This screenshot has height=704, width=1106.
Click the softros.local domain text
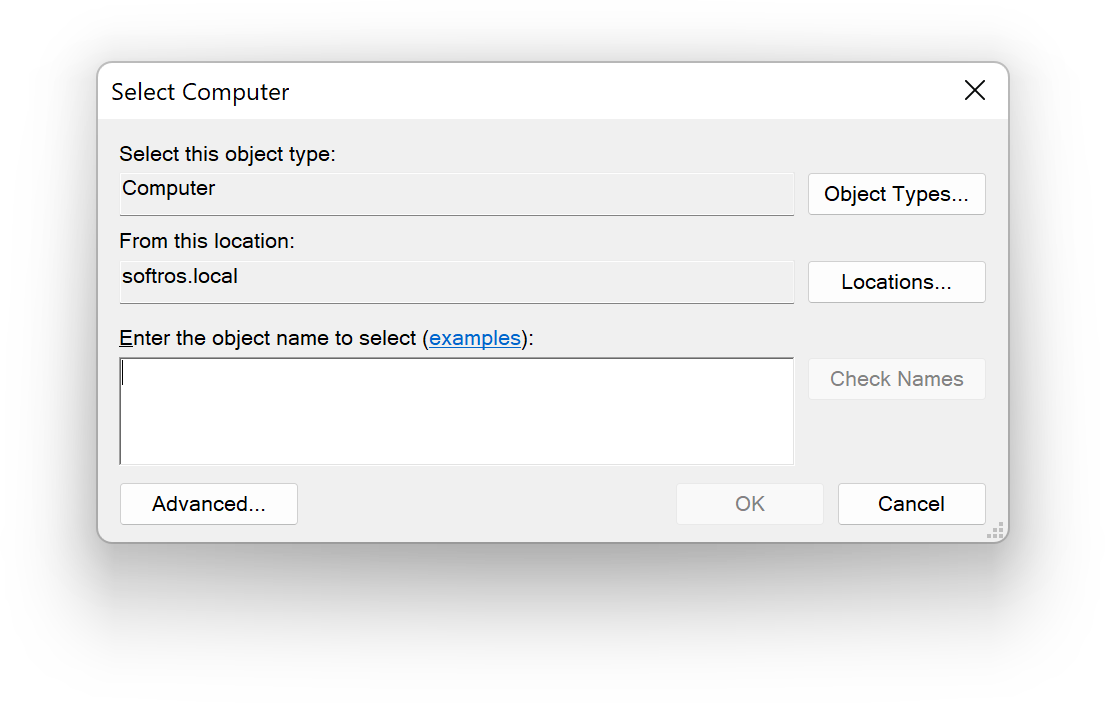click(179, 276)
